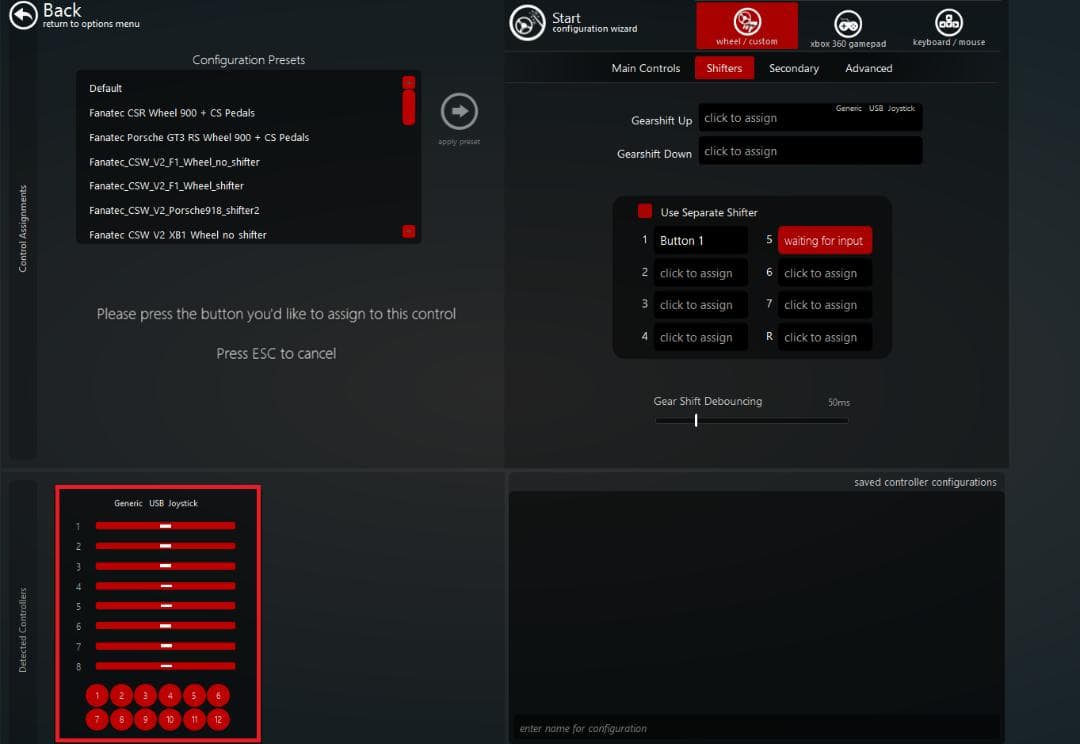Select the wheel / custom controller icon
Image resolution: width=1080 pixels, height=744 pixels.
click(746, 24)
